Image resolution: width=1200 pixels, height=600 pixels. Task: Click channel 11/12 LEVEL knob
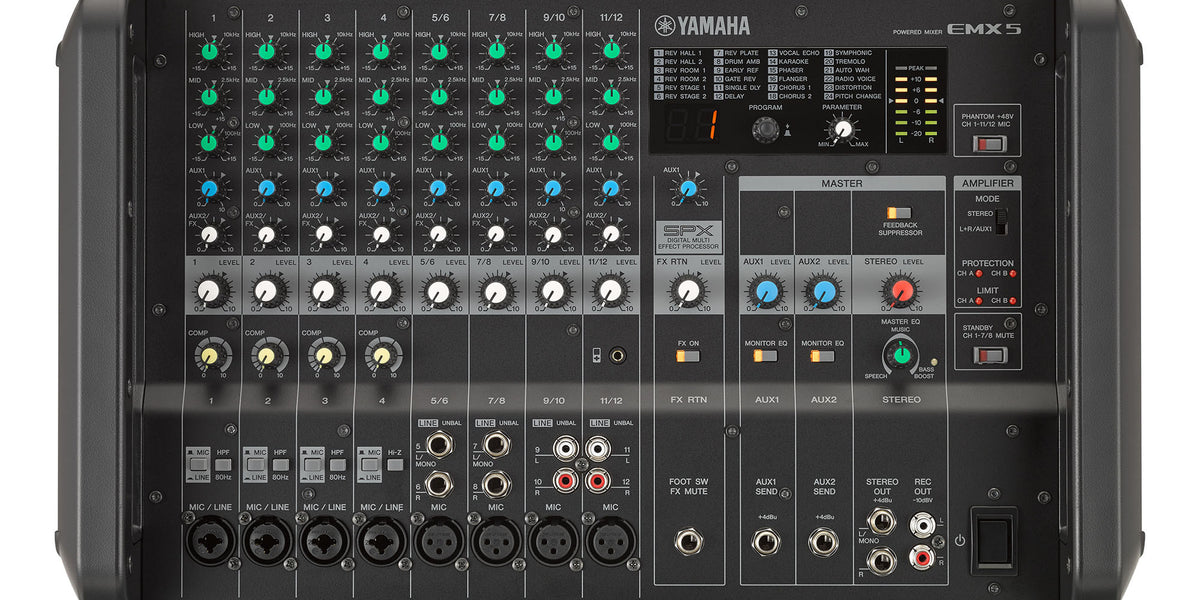pyautogui.click(x=610, y=292)
